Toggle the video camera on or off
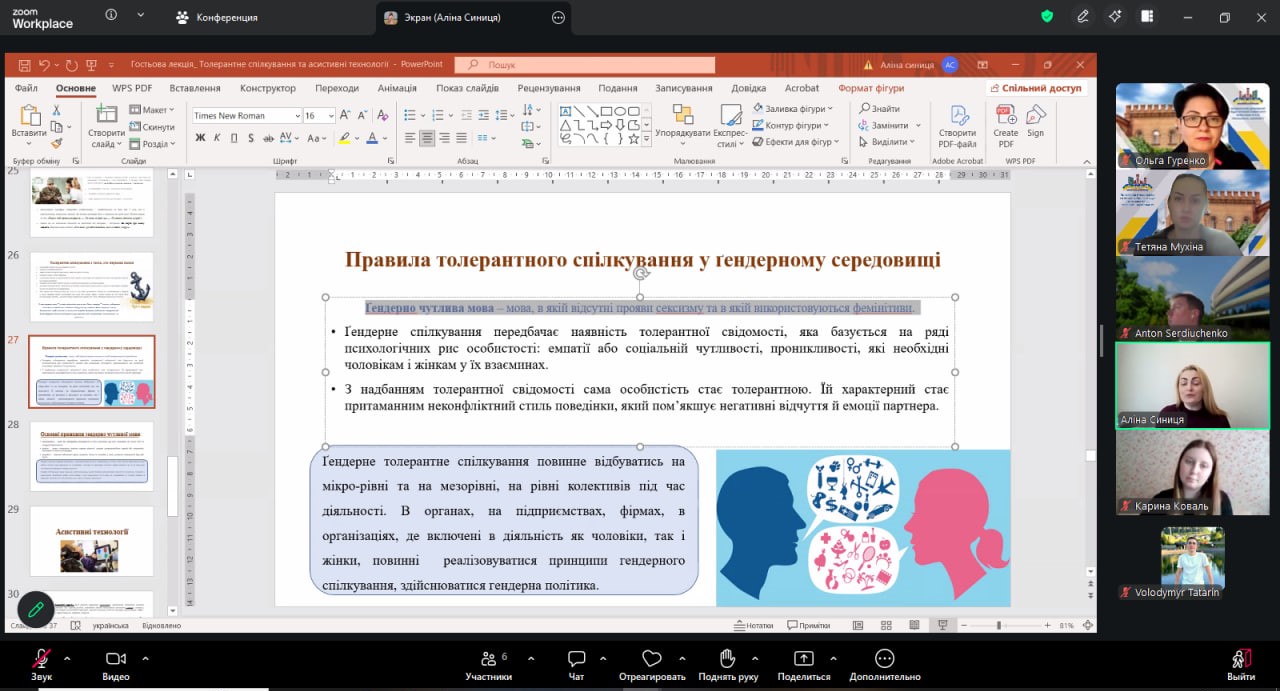The width and height of the screenshot is (1280, 691). [x=116, y=659]
